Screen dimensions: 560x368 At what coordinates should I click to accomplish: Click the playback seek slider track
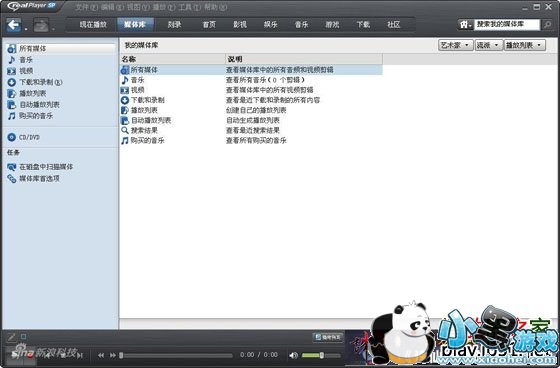coord(177,355)
